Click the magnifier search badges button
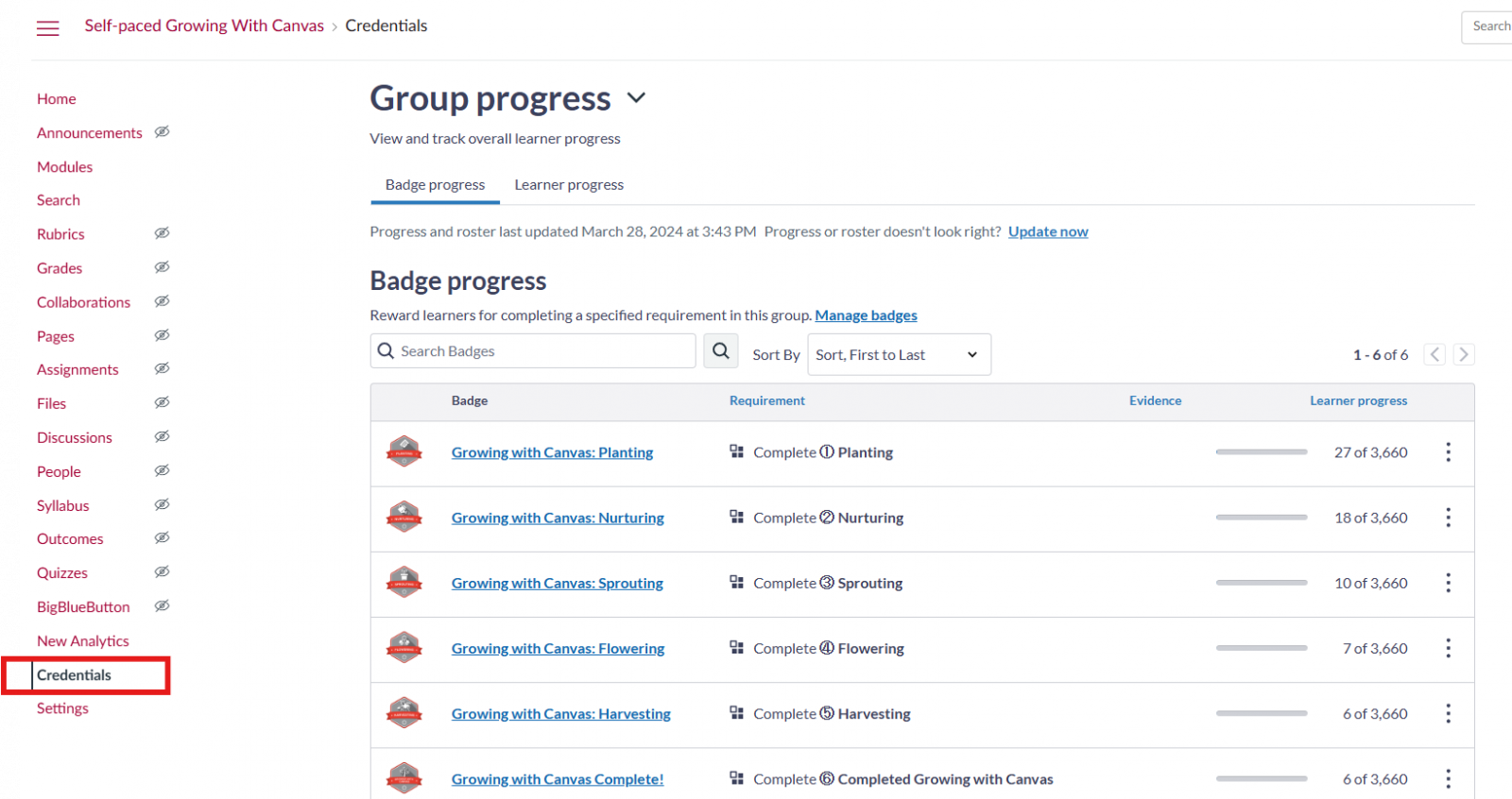 [720, 351]
